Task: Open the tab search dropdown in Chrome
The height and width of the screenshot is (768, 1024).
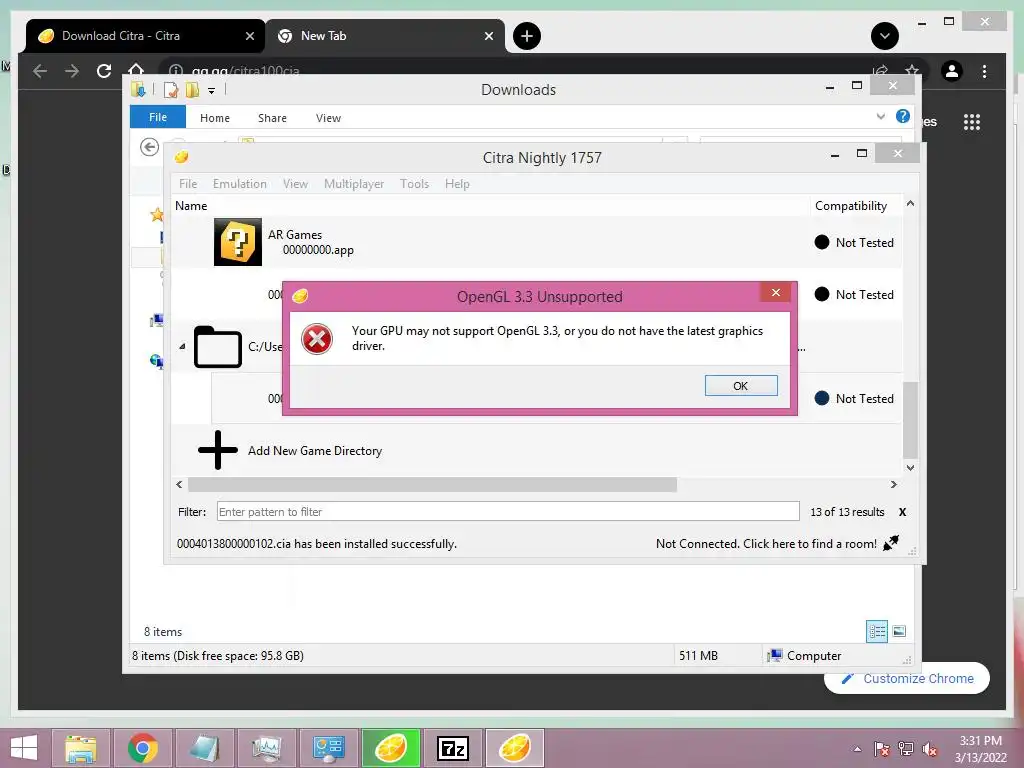Action: pos(885,36)
